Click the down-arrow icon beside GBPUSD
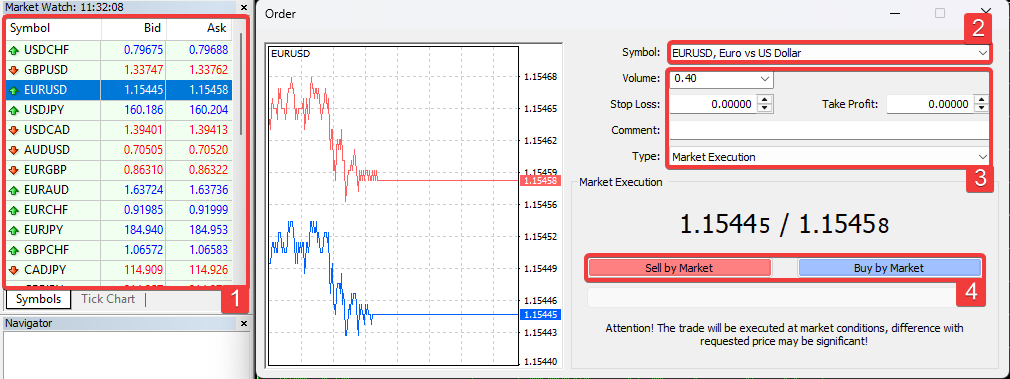1010x379 pixels. click(14, 70)
